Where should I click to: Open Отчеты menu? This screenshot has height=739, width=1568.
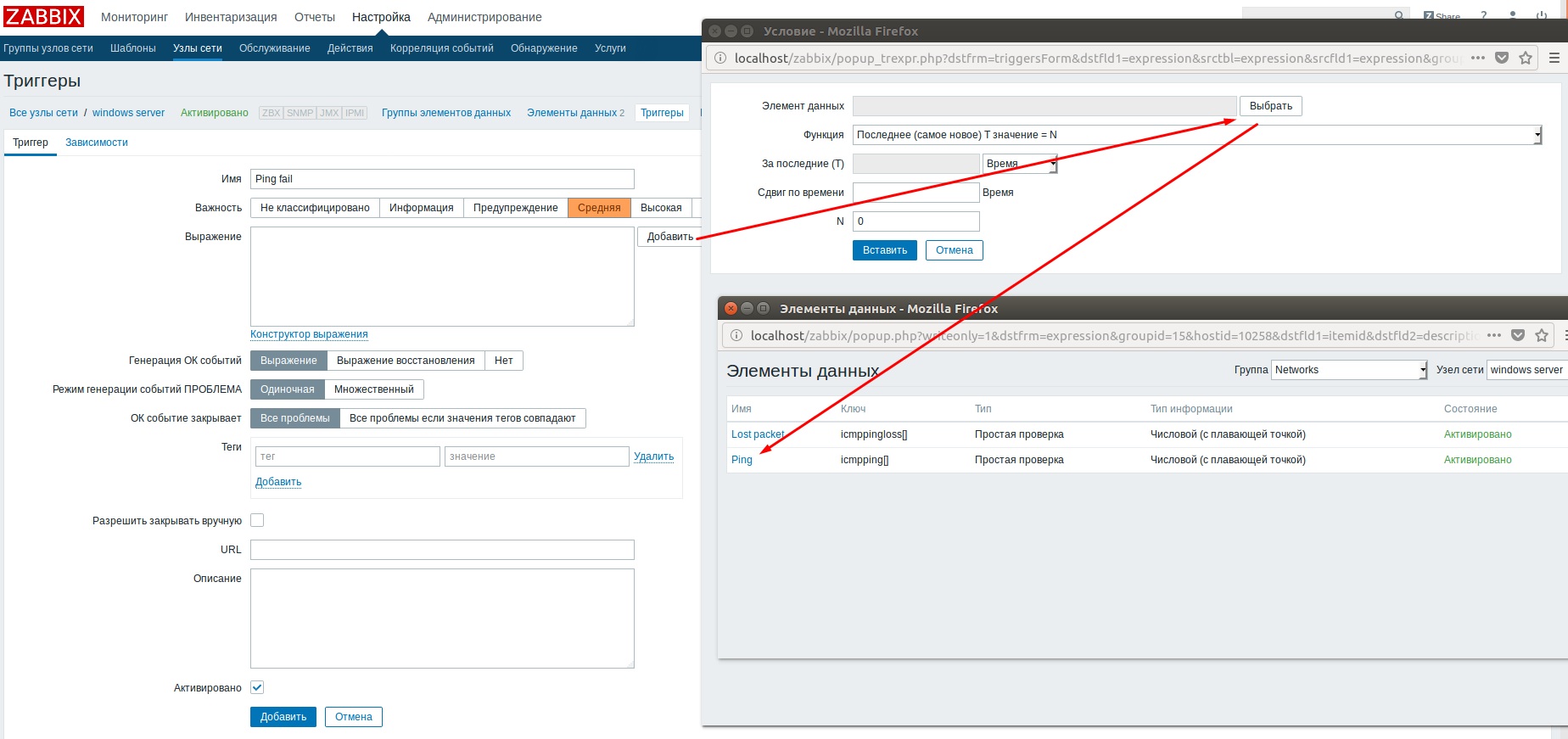pyautogui.click(x=315, y=17)
